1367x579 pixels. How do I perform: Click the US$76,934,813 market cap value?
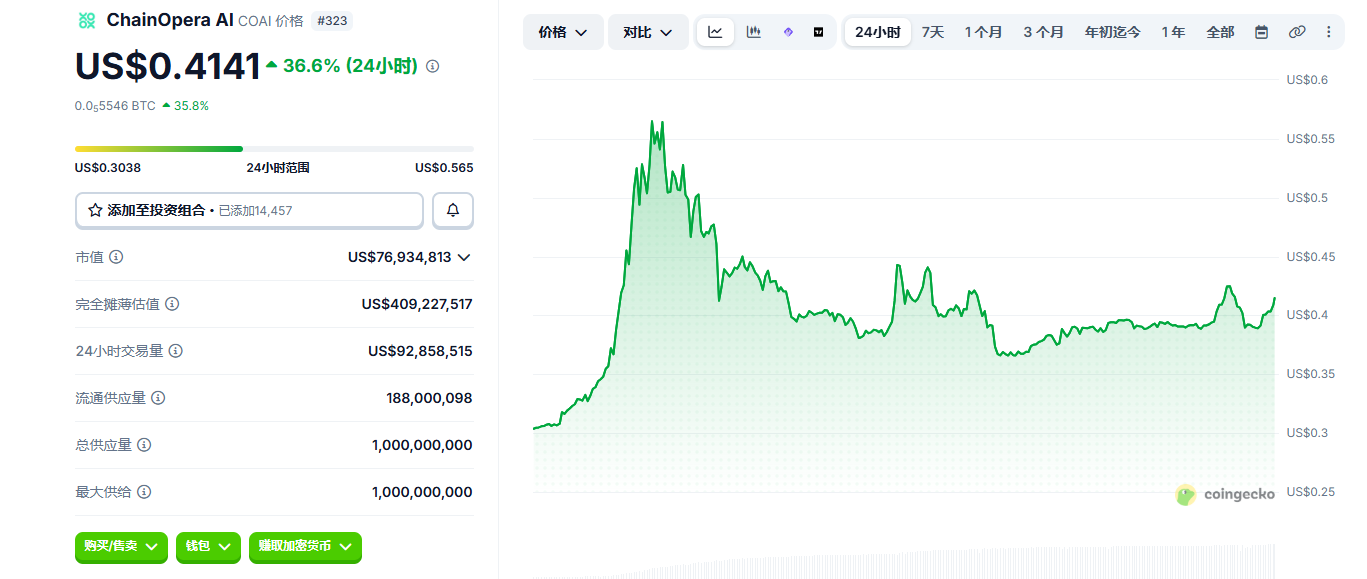pyautogui.click(x=400, y=257)
